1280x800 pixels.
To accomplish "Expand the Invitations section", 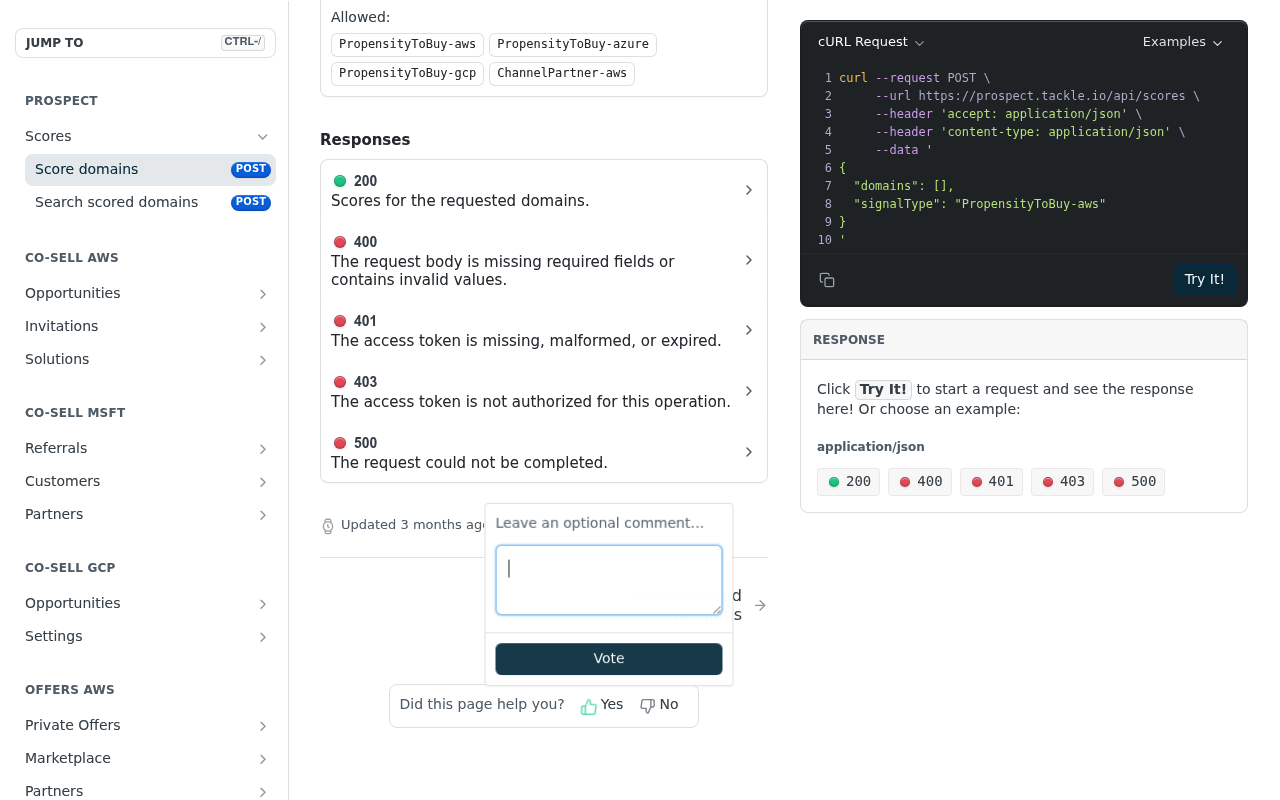I will point(263,327).
